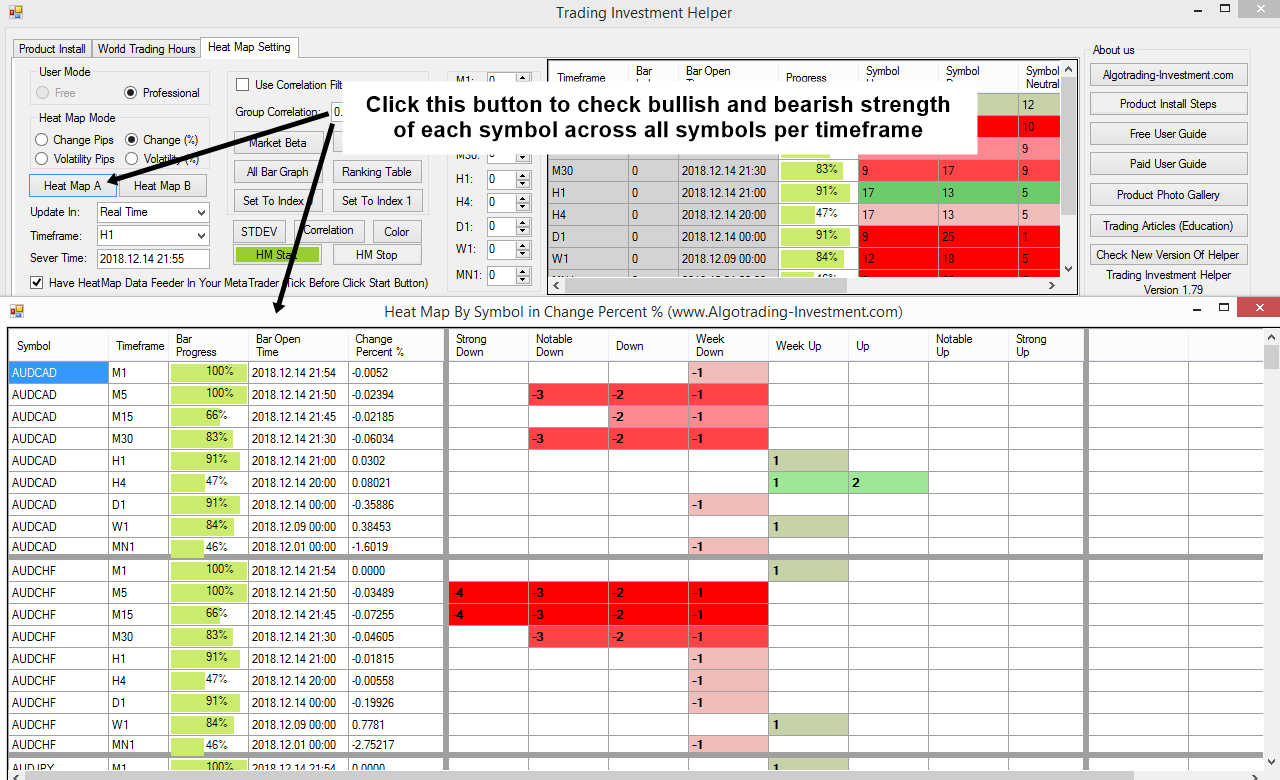Click the green HM Start button
This screenshot has height=780, width=1280.
pyautogui.click(x=277, y=255)
